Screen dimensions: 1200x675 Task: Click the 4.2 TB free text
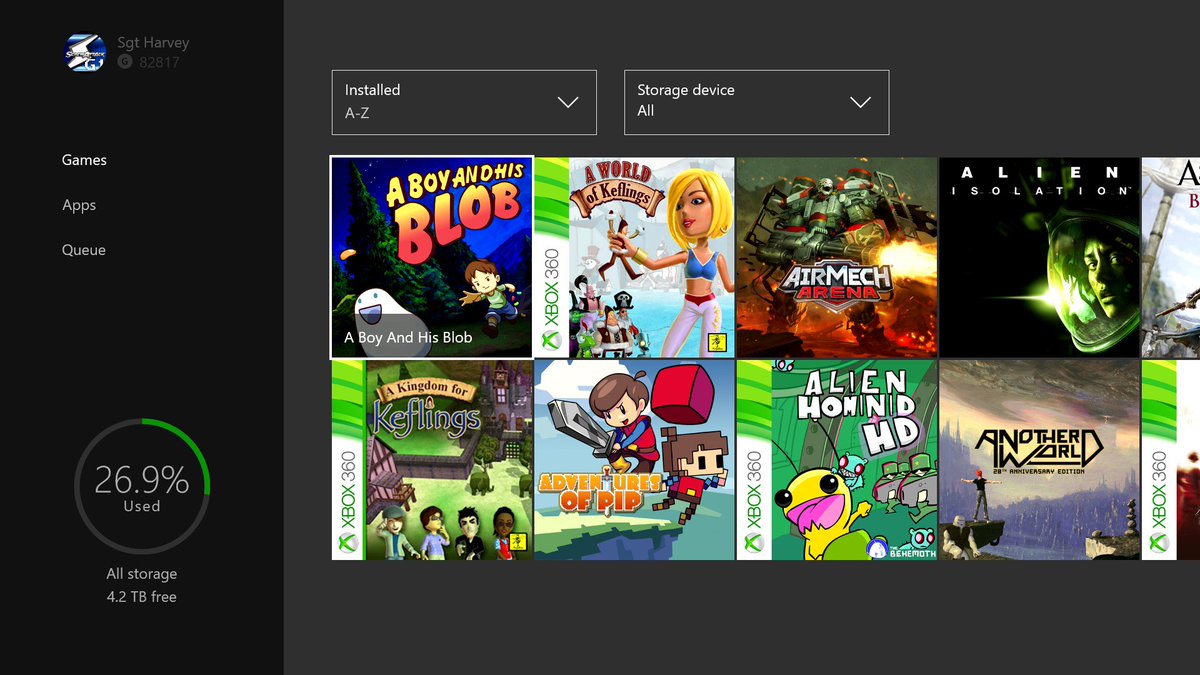[142, 597]
